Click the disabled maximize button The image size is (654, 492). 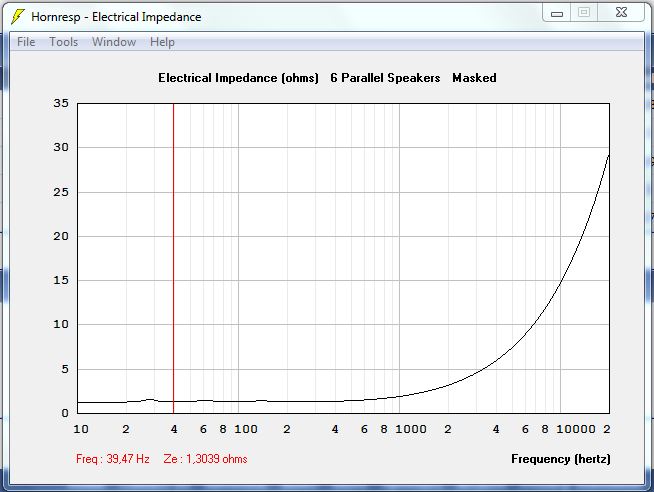[584, 13]
